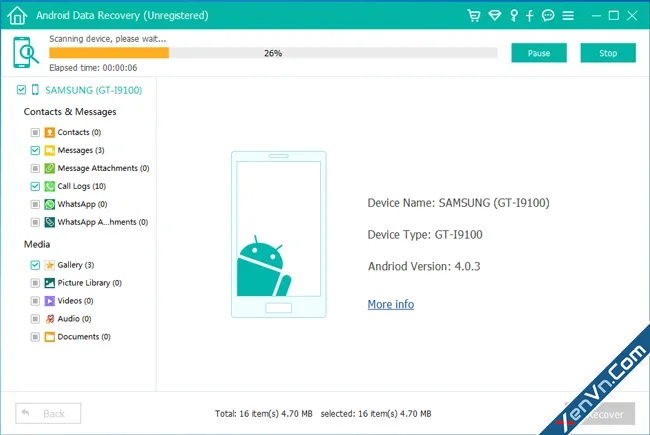Click the Android Data Recovery (Unregistered) title
Viewport: 650px width, 435px height.
tap(122, 16)
